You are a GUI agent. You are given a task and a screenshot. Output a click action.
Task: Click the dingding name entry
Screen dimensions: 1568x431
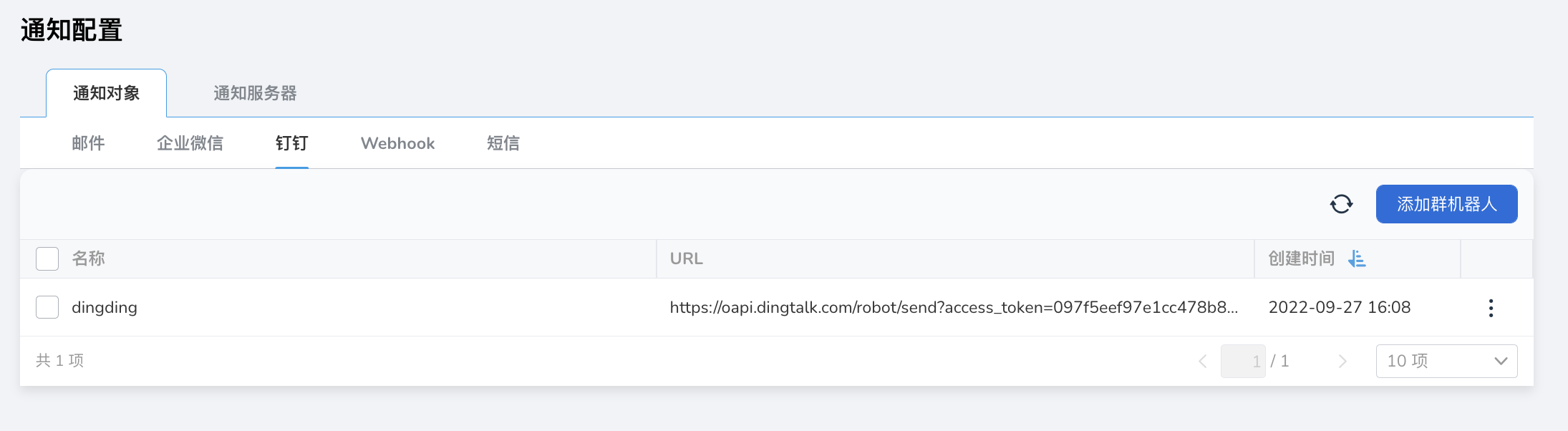(x=105, y=308)
